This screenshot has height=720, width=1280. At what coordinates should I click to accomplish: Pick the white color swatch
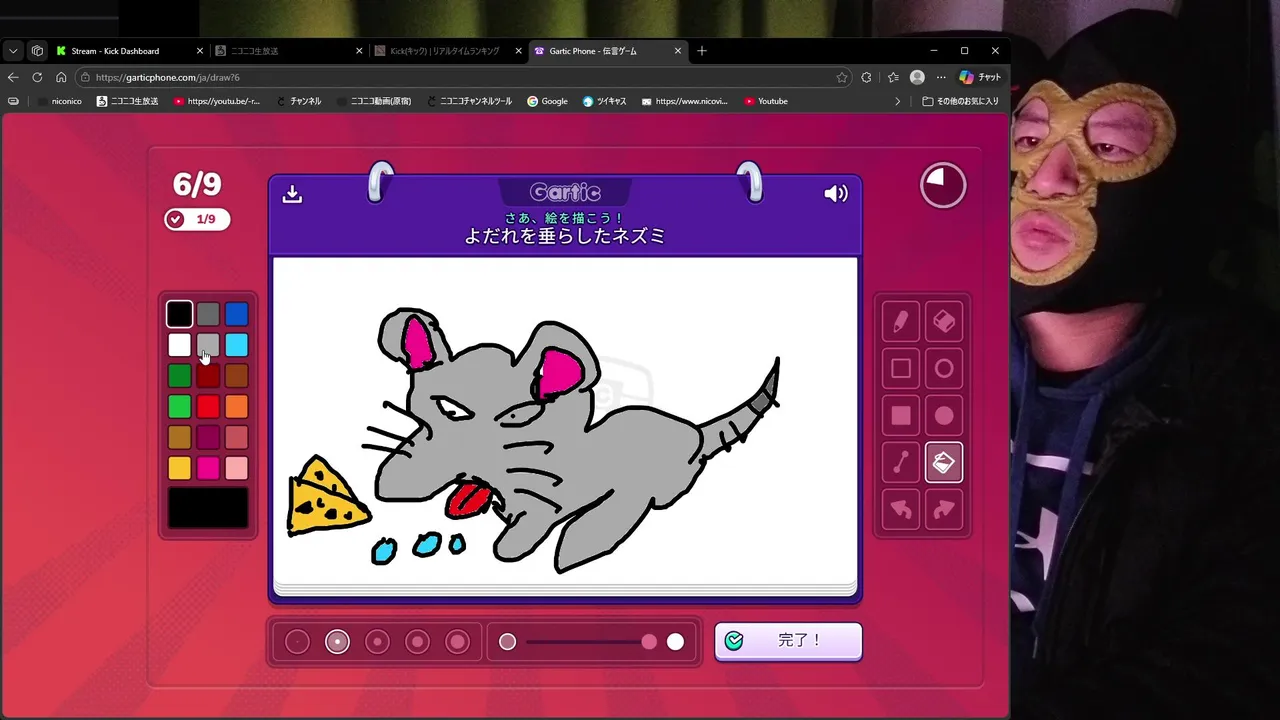(179, 345)
